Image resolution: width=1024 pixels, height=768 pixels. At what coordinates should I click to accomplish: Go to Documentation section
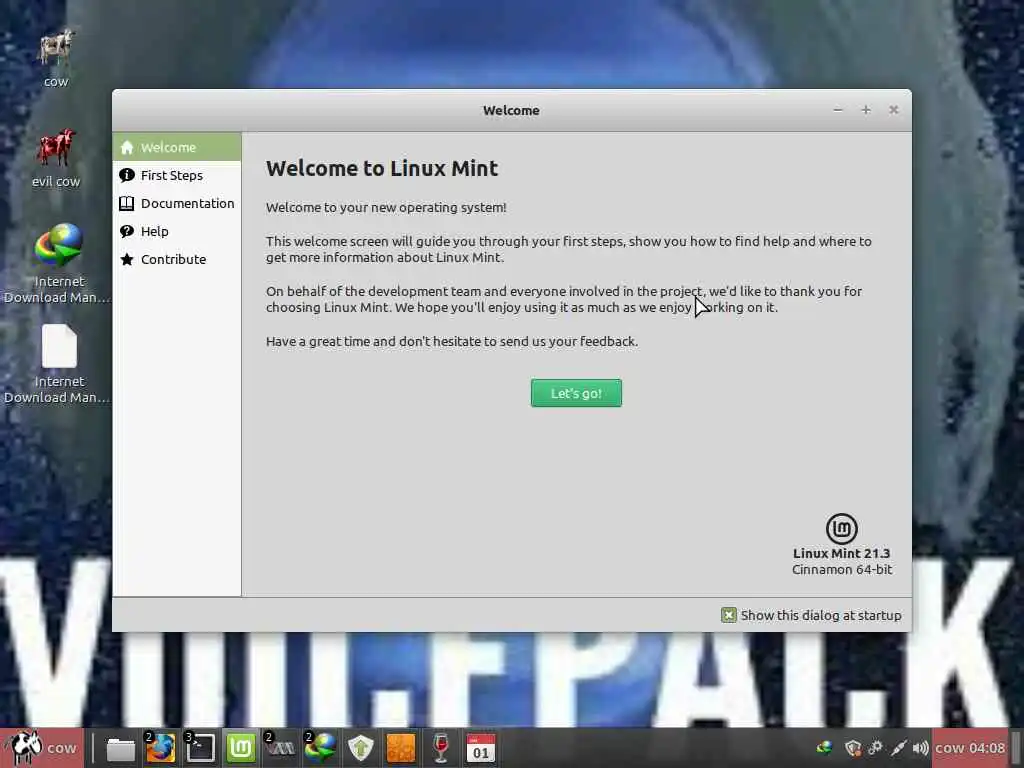click(x=177, y=203)
